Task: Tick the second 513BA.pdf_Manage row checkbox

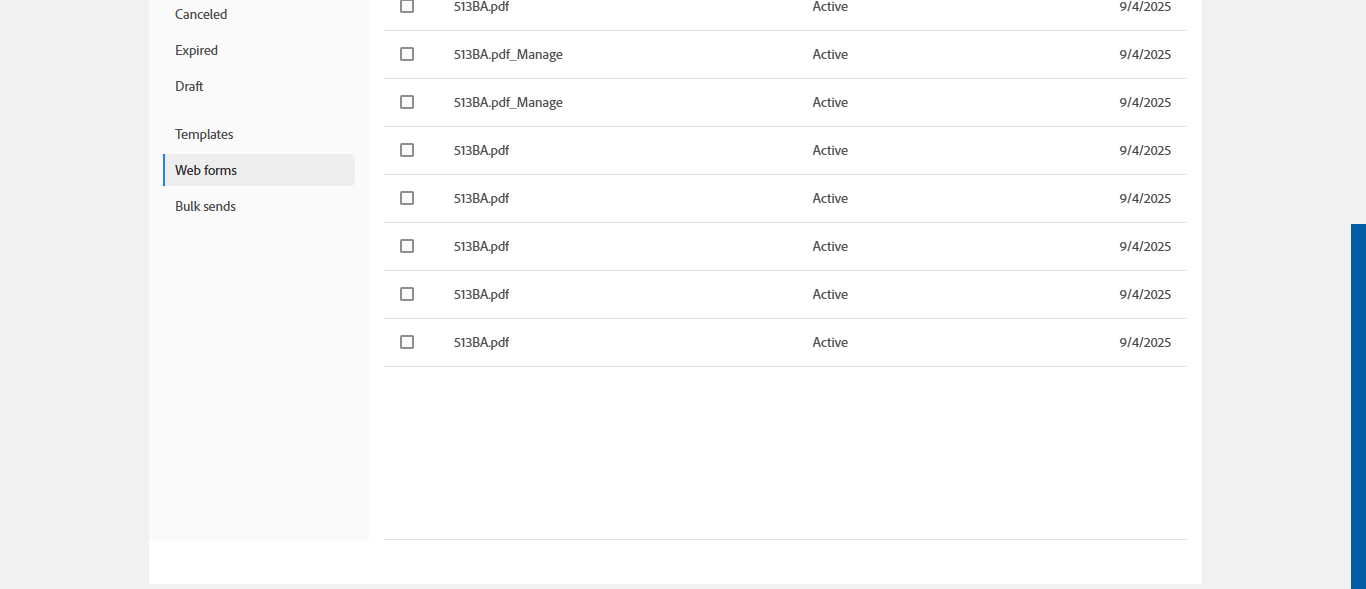Action: point(407,102)
